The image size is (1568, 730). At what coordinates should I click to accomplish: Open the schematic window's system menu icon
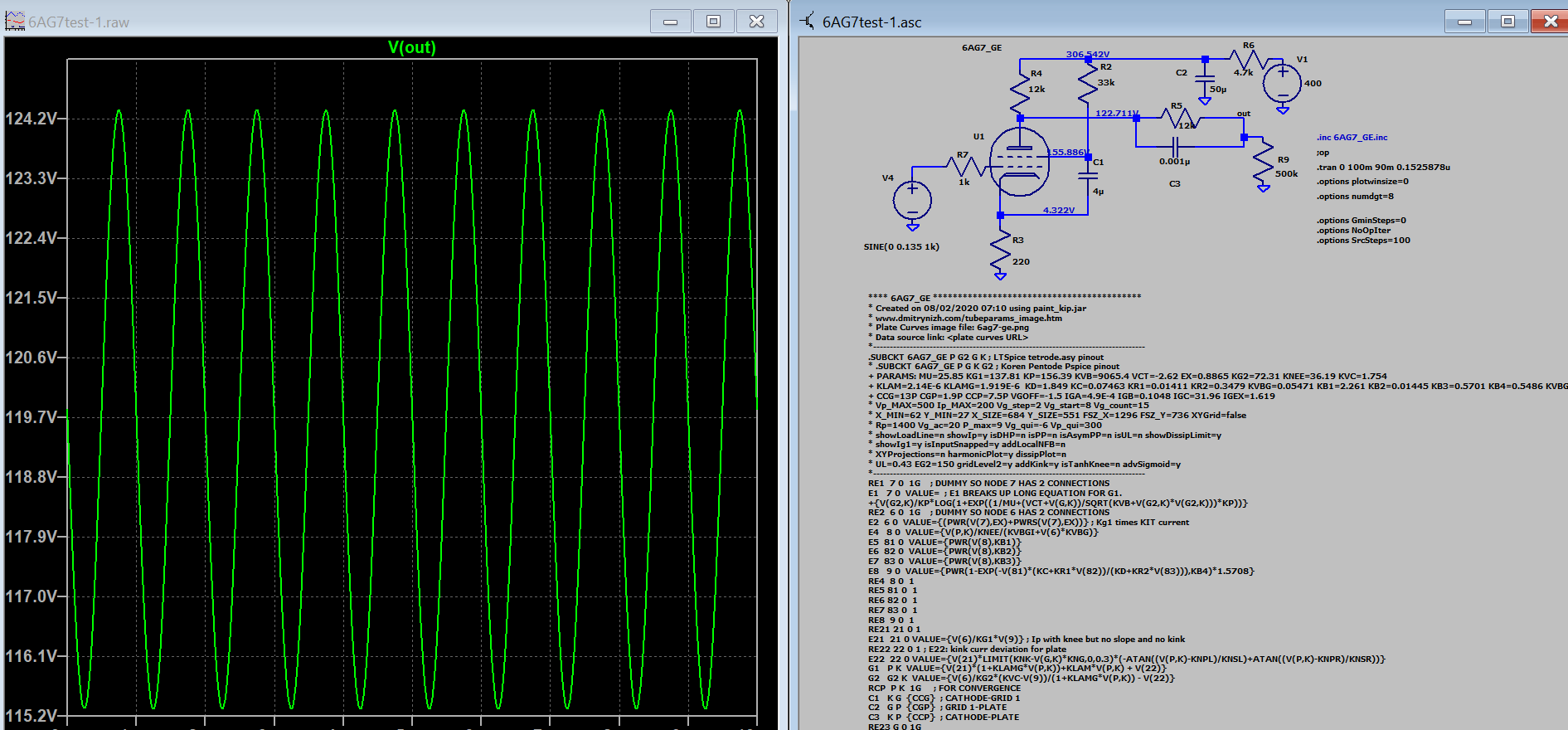click(807, 22)
